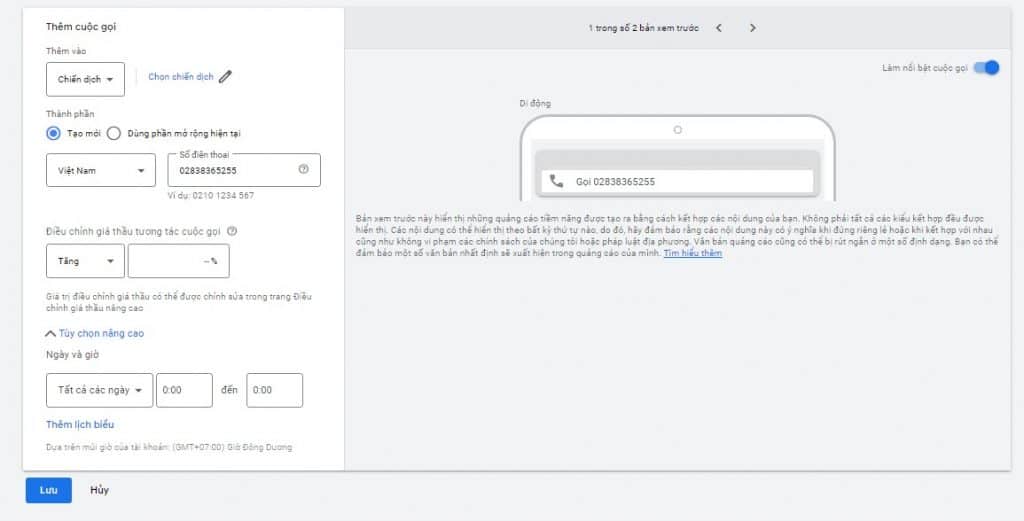Viewport: 1024px width, 521px height.
Task: Click the Hủy button
Action: [x=100, y=490]
